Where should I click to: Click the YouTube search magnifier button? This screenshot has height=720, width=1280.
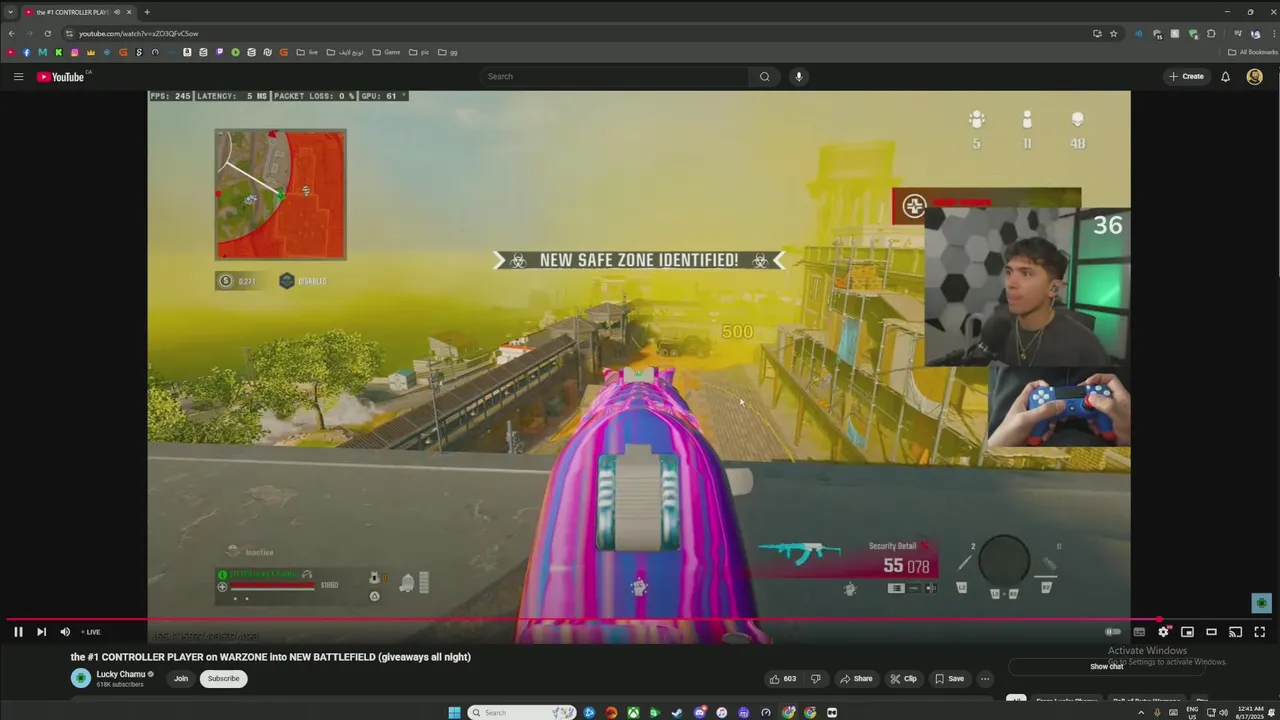(765, 76)
